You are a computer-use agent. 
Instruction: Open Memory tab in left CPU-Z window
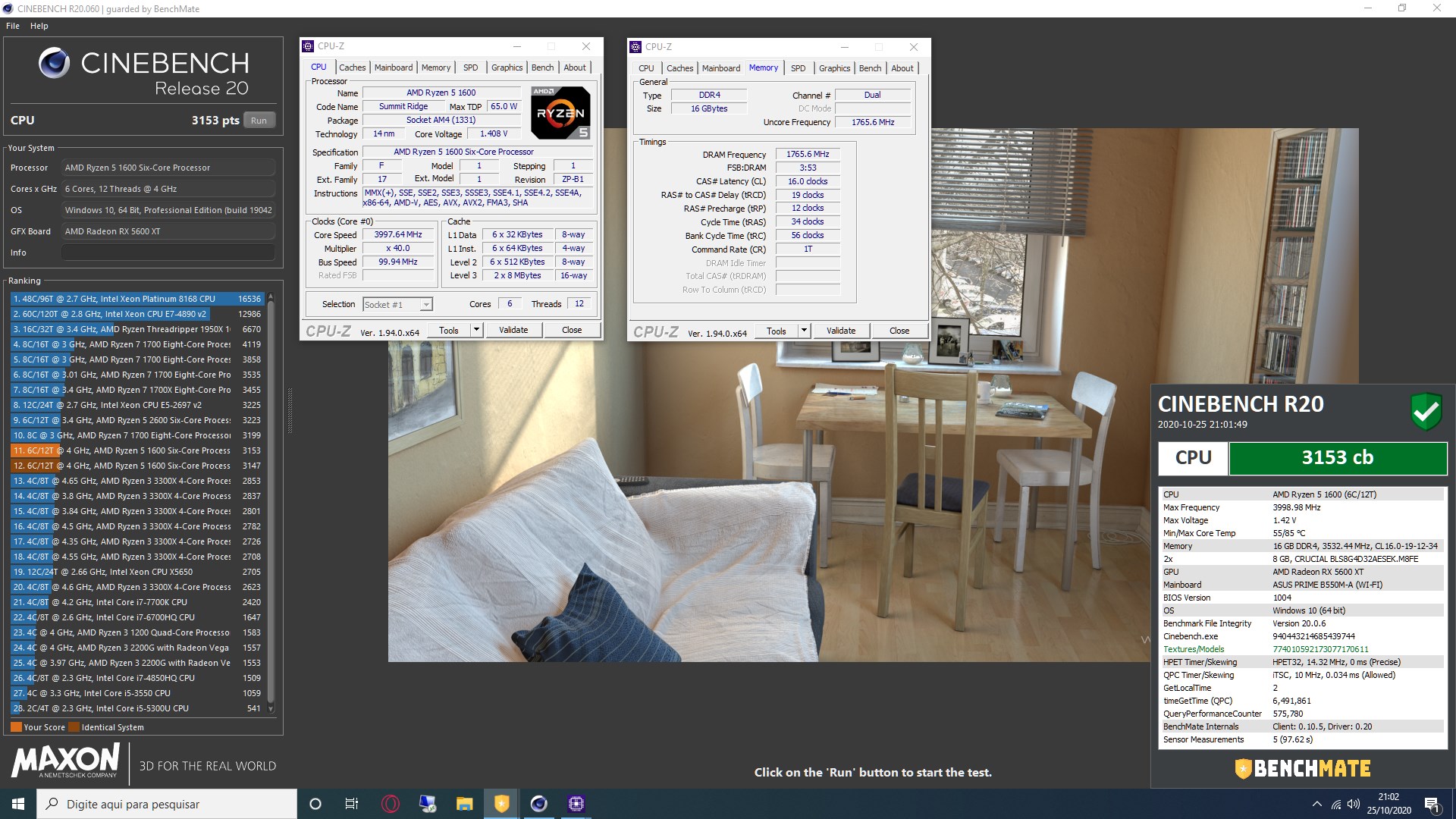click(436, 67)
